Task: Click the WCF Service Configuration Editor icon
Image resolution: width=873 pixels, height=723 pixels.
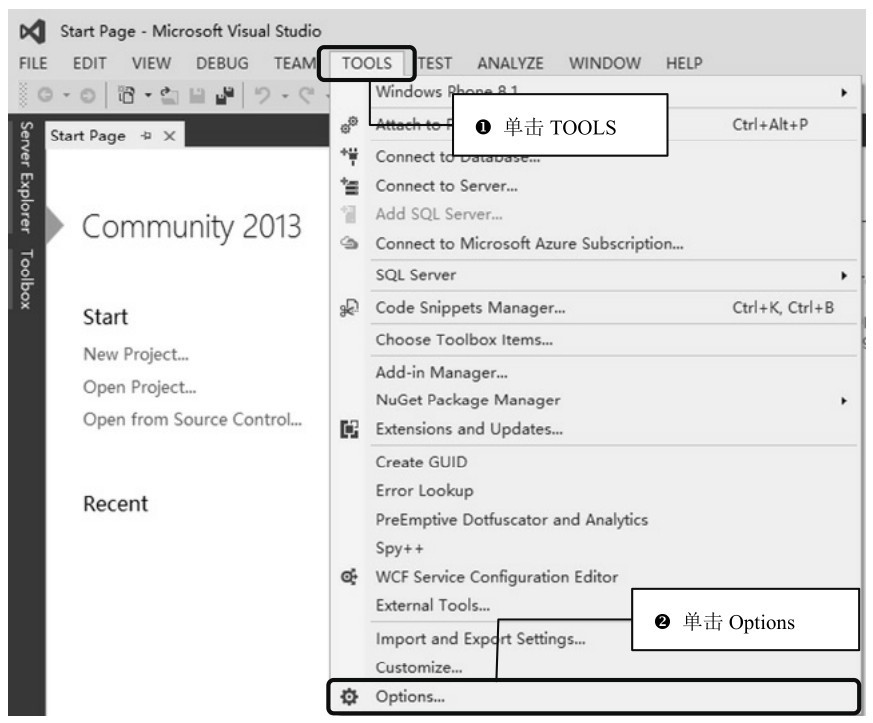Action: (349, 577)
